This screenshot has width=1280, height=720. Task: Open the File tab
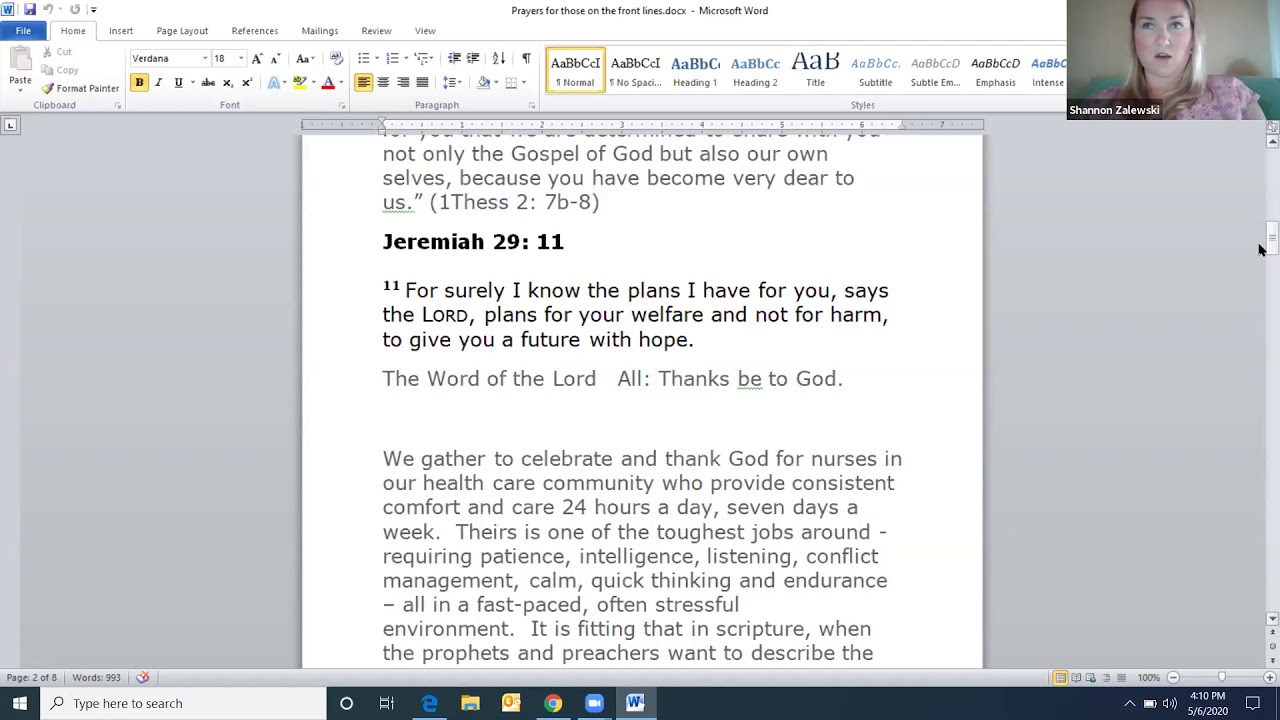pos(23,31)
